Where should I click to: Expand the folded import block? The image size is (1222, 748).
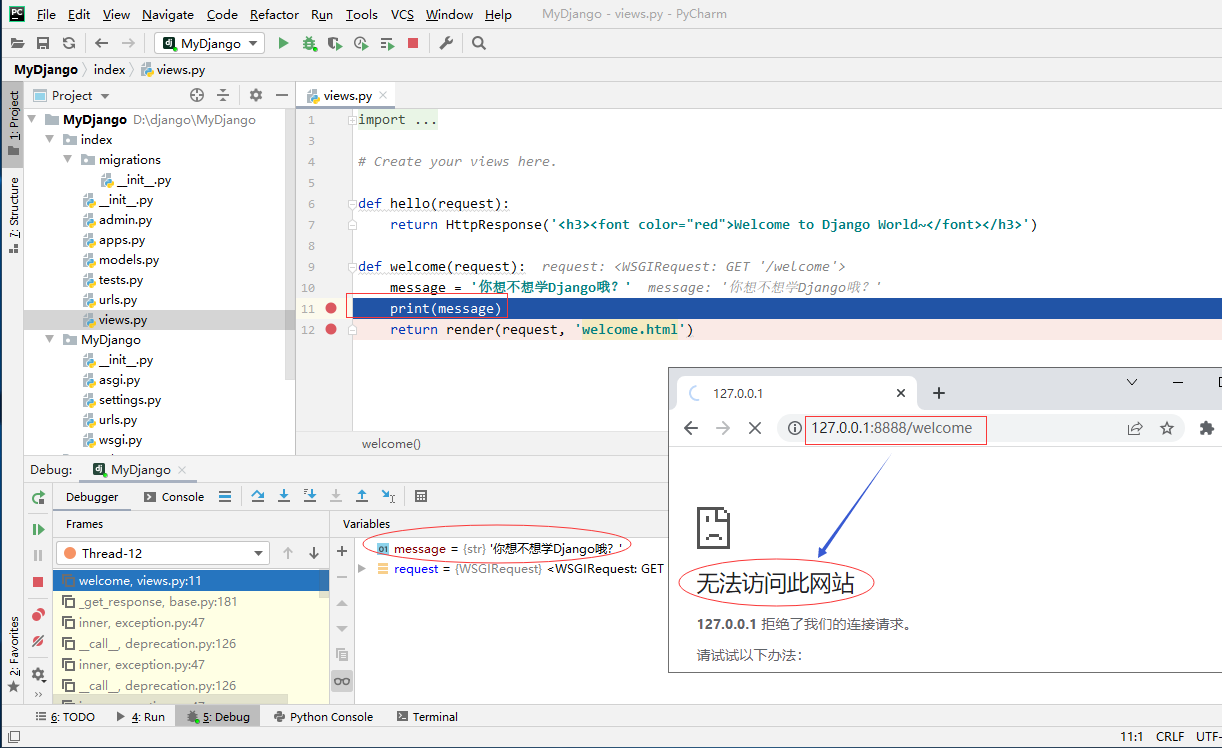(351, 120)
